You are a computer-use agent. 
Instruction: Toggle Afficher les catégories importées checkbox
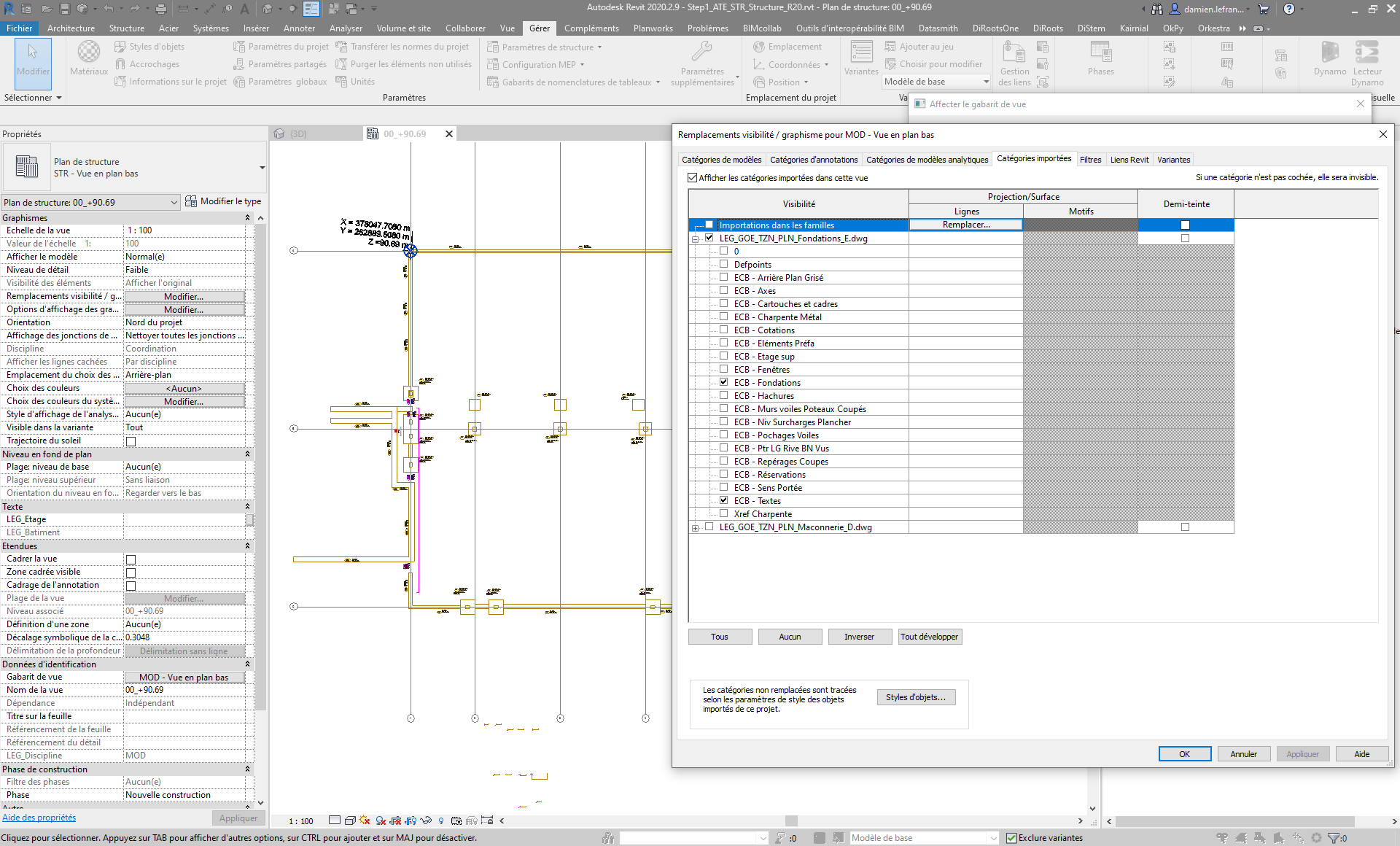tap(692, 177)
